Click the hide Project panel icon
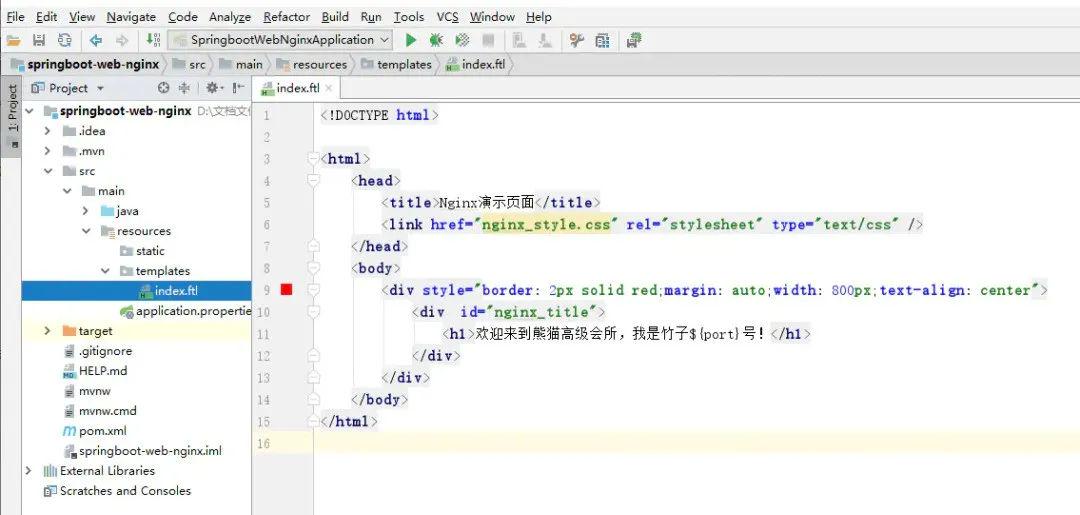 238,88
